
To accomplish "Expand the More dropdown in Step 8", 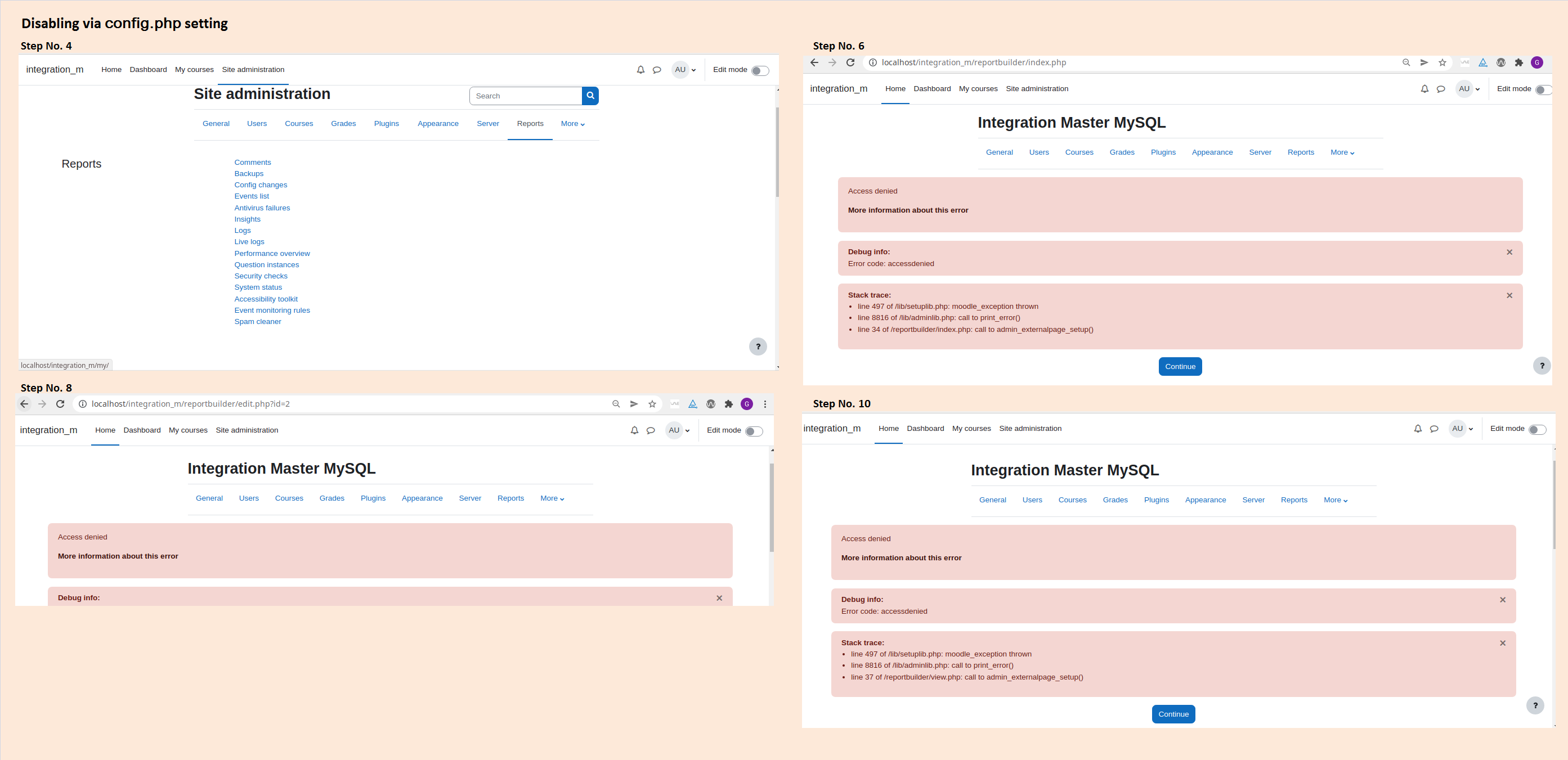I will coord(552,498).
